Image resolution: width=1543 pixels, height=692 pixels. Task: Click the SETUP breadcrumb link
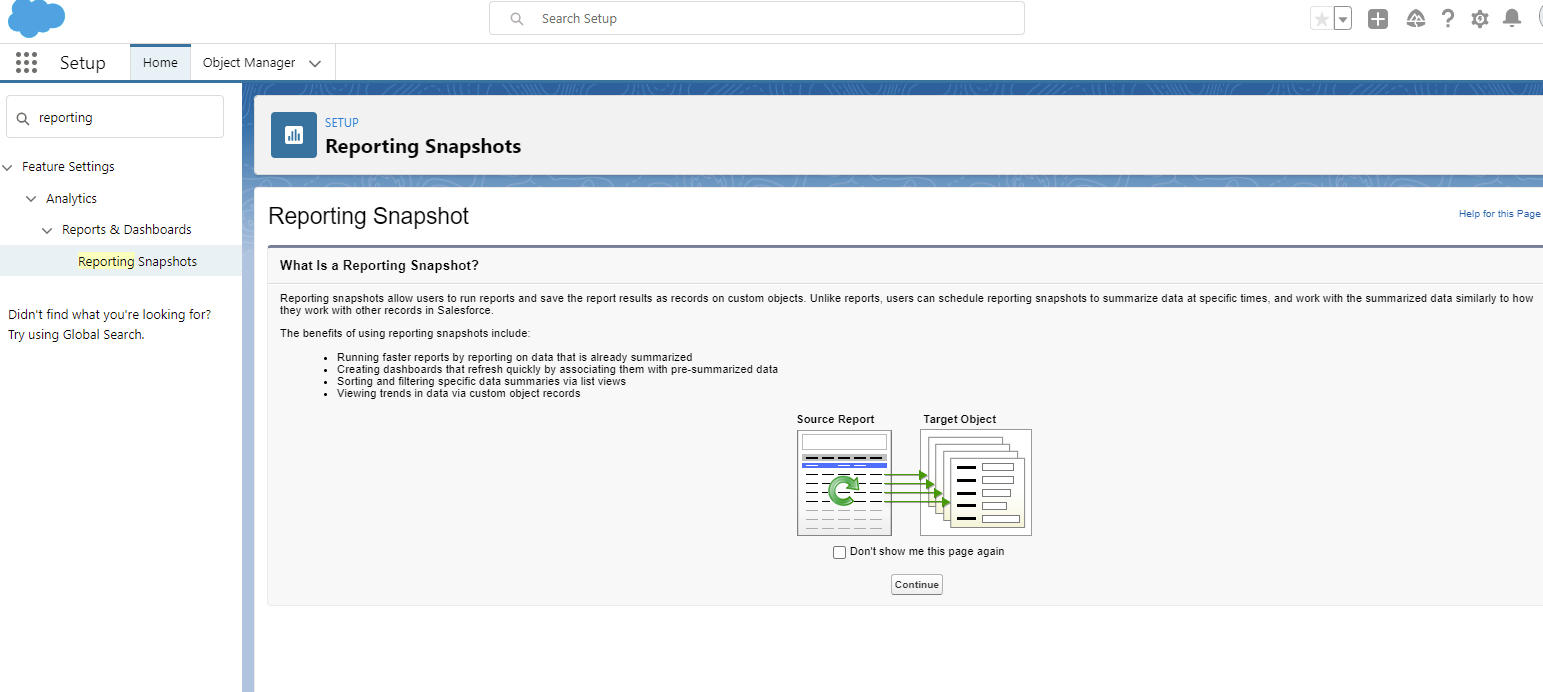coord(342,123)
